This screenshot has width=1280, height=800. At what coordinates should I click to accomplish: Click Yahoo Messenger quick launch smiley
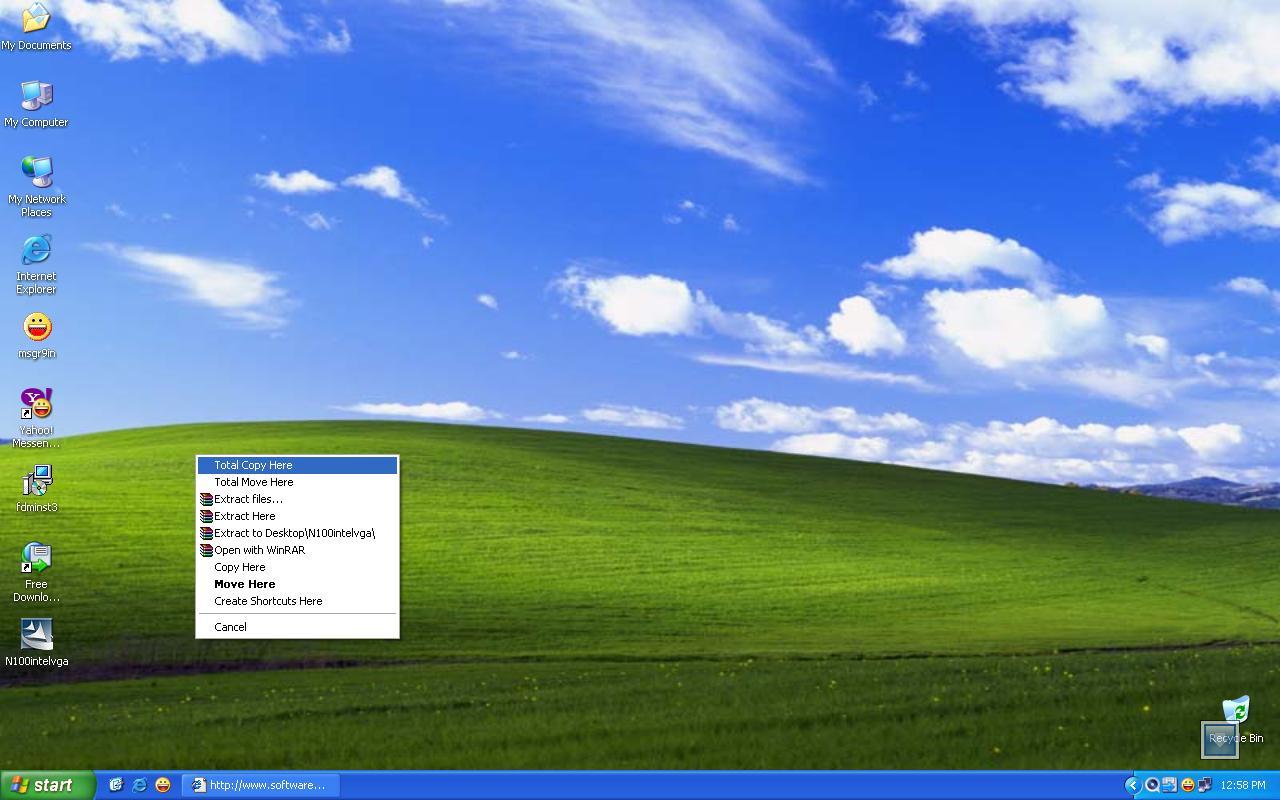pyautogui.click(x=163, y=785)
